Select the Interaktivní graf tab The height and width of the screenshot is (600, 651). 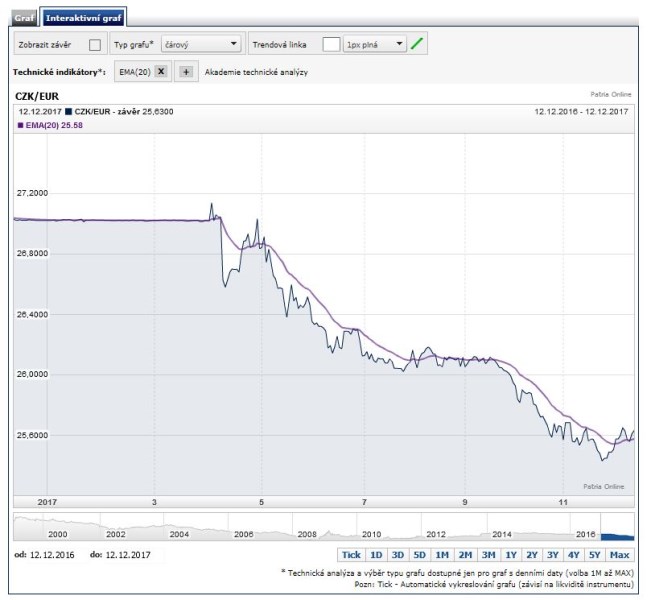(84, 18)
